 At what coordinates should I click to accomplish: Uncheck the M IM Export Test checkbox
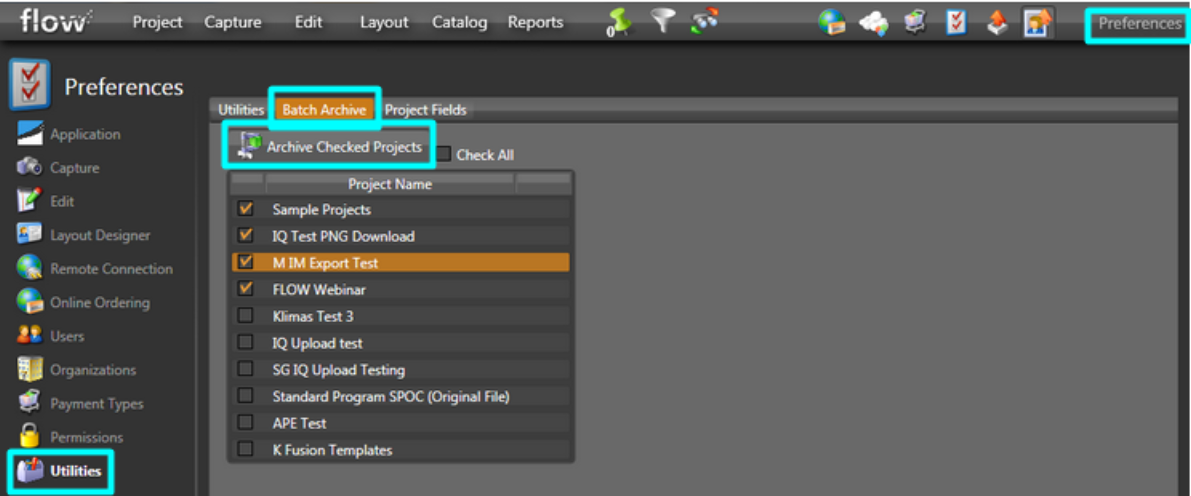pyautogui.click(x=245, y=262)
